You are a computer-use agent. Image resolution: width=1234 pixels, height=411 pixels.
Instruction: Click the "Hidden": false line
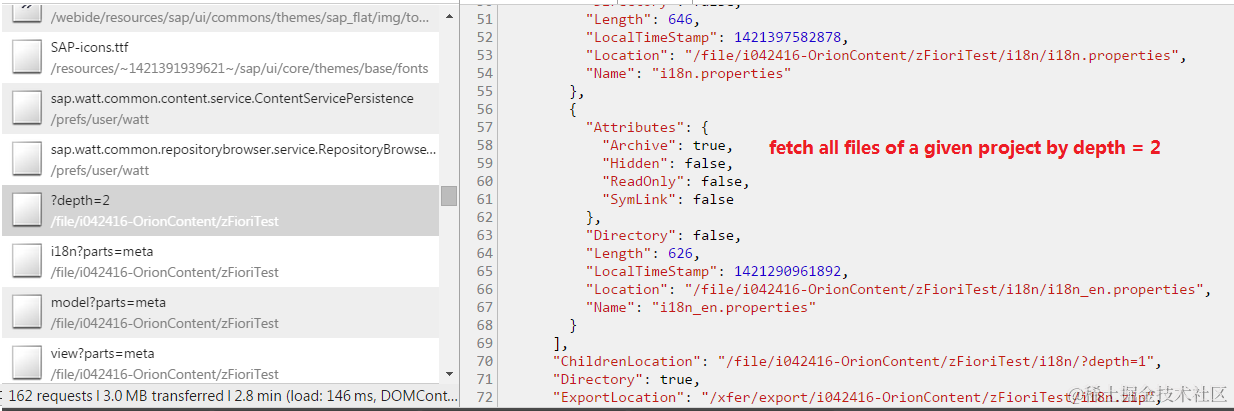(x=667, y=163)
